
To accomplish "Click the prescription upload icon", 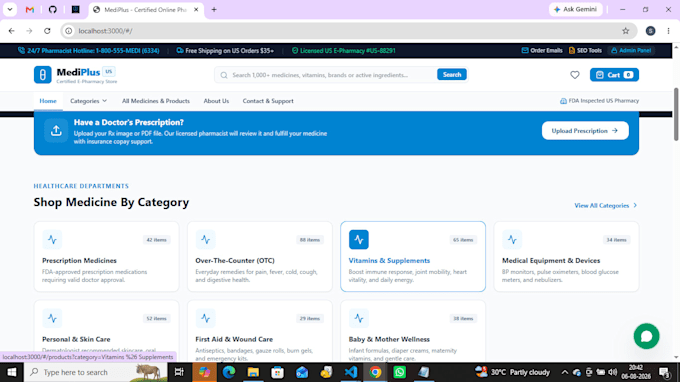I will click(x=56, y=131).
